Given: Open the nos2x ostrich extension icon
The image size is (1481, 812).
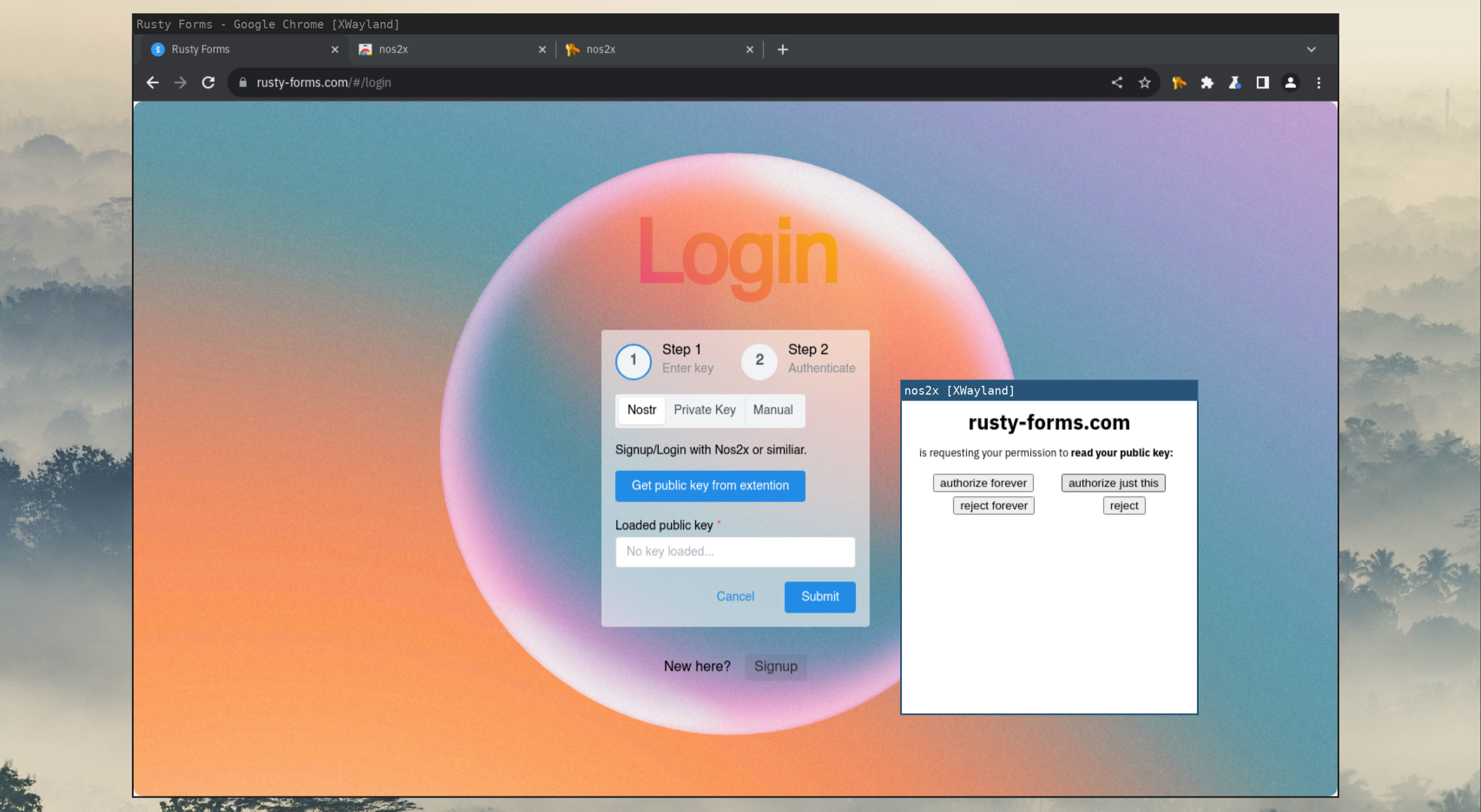Looking at the screenshot, I should tap(1179, 83).
